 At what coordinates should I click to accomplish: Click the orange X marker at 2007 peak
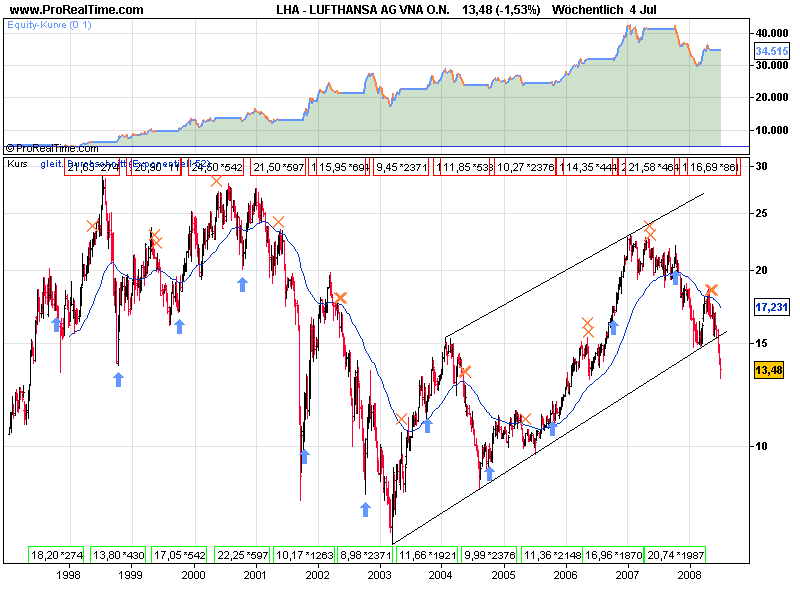click(650, 230)
